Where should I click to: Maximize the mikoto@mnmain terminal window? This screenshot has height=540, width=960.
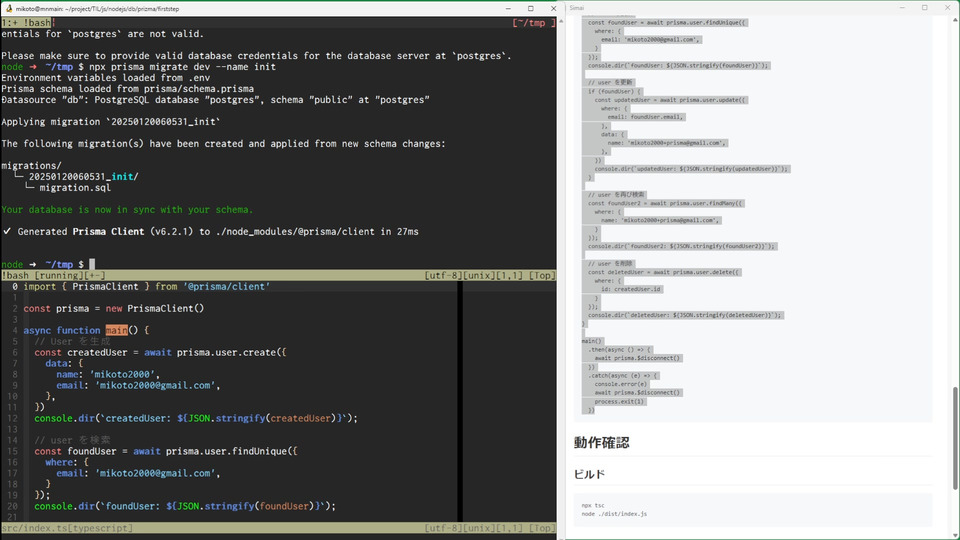point(531,9)
